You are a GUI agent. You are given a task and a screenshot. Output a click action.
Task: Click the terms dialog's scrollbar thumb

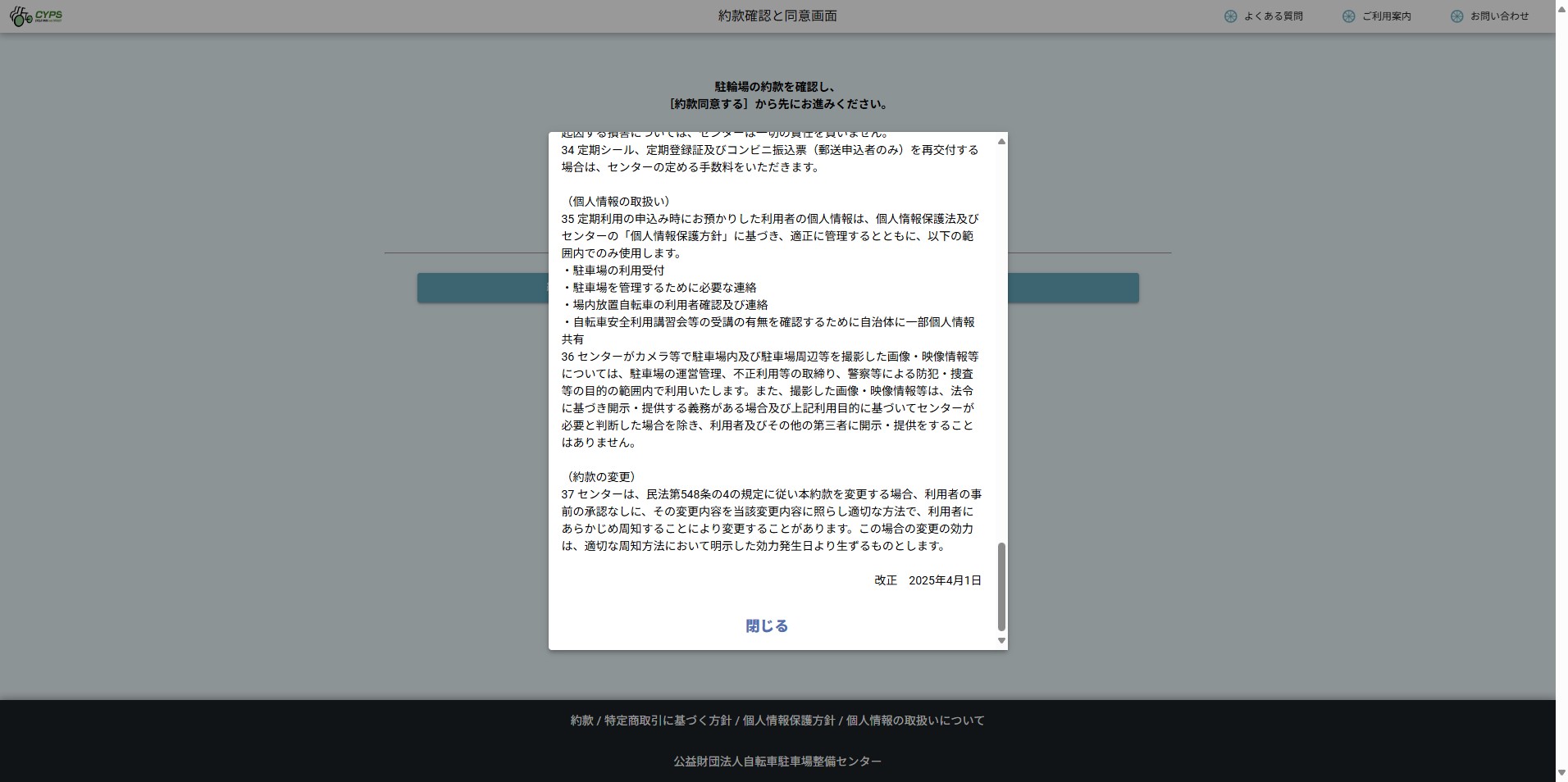(1001, 586)
